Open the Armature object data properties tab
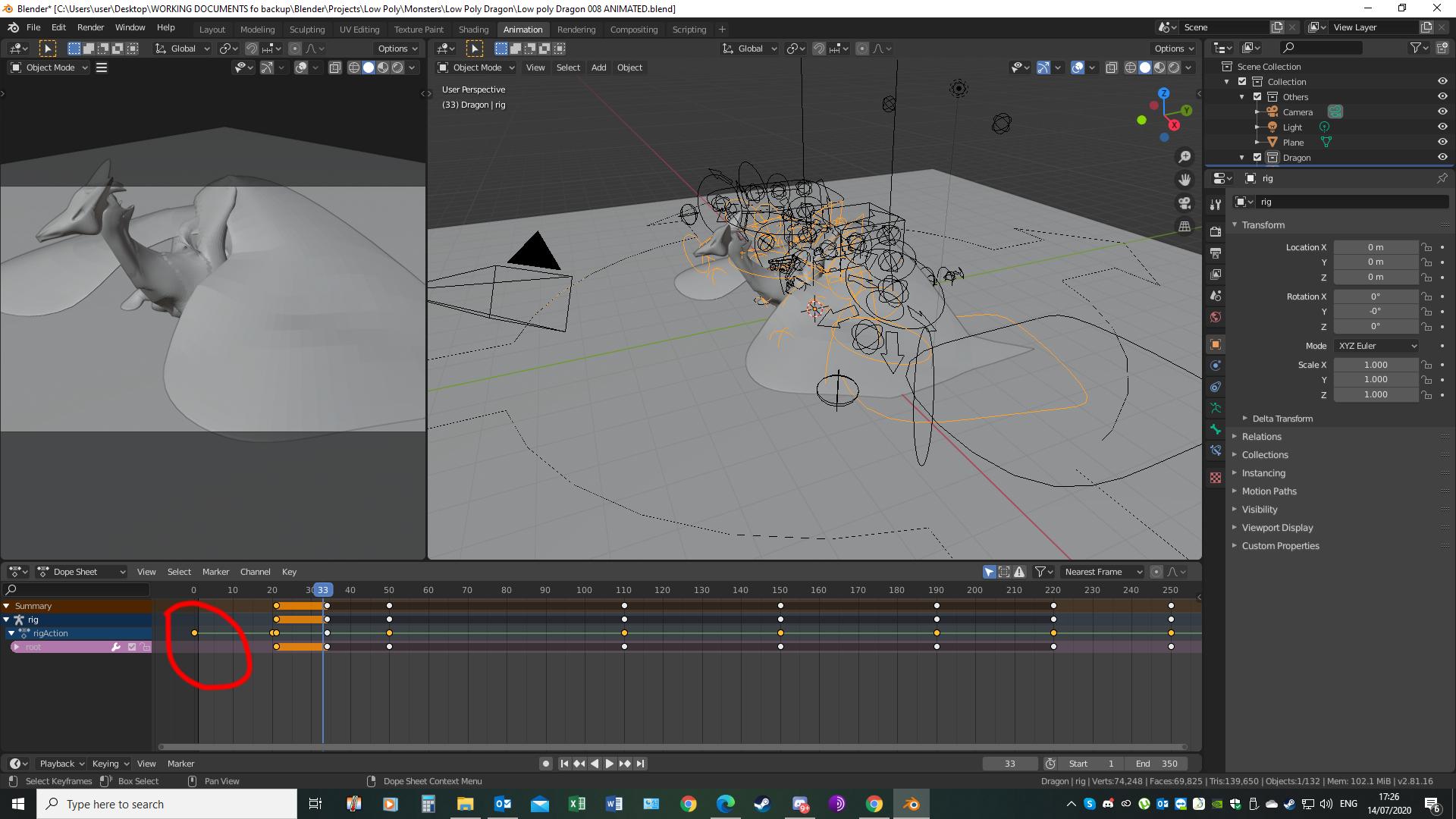Screen dimensions: 1456x819 1216,408
